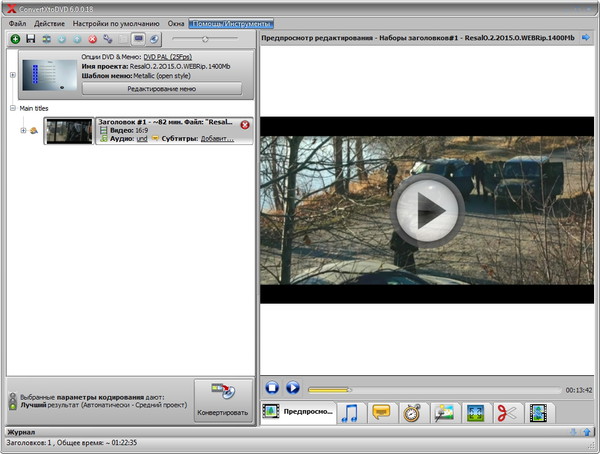Screen dimensions: 600x454
Task: Click the Редактирование меню button
Action: (x=161, y=88)
